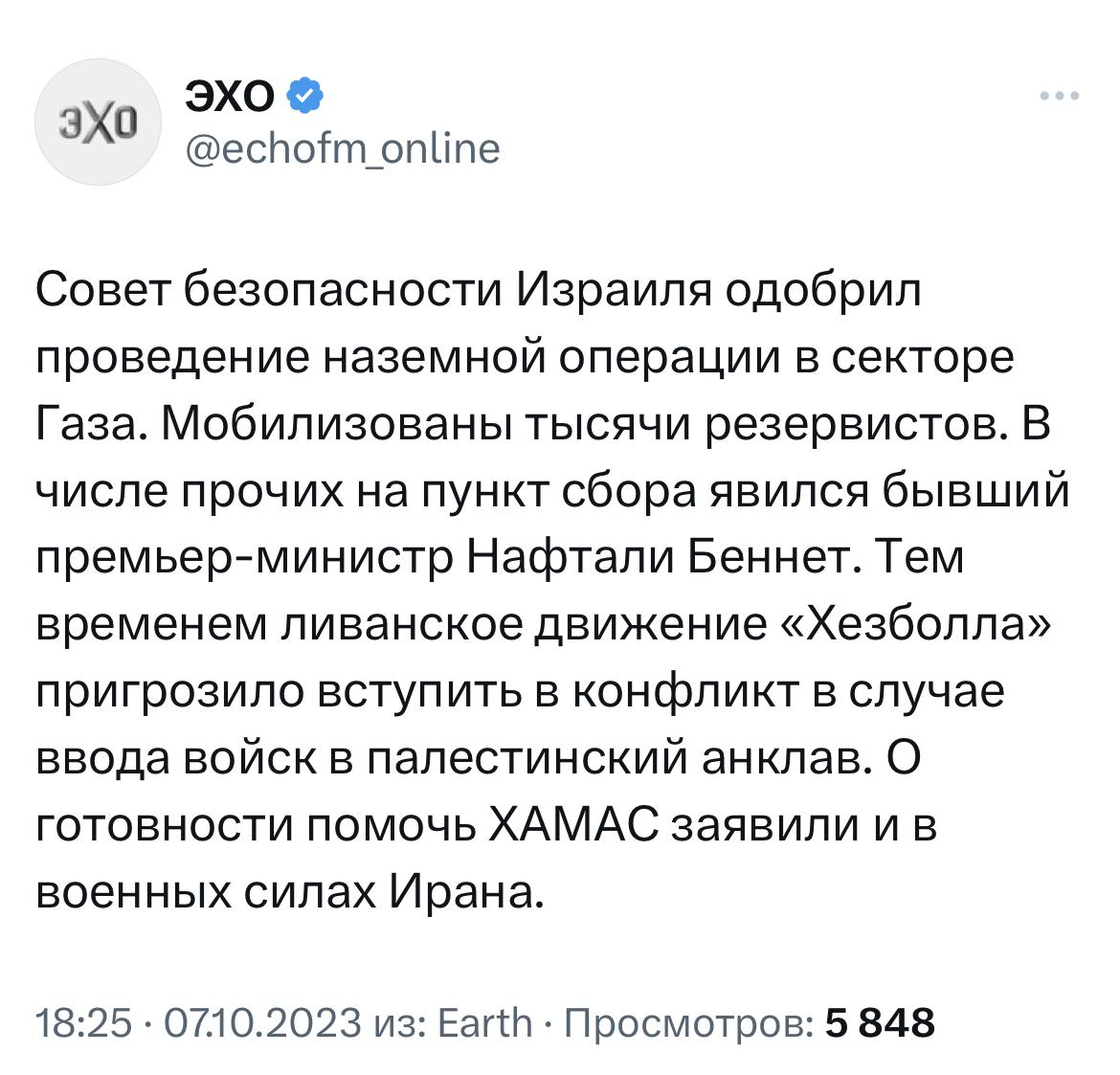Screen dimensions: 1120x1075
Task: Click the ЭХО profile avatar
Action: pyautogui.click(x=98, y=124)
